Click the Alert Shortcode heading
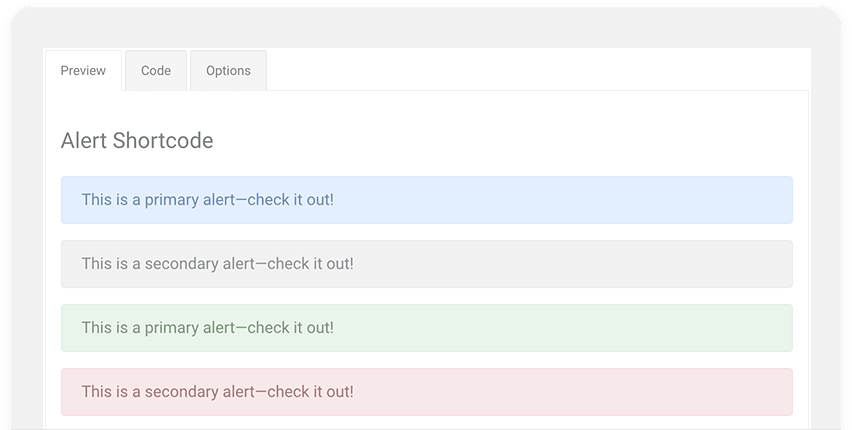 (x=137, y=141)
